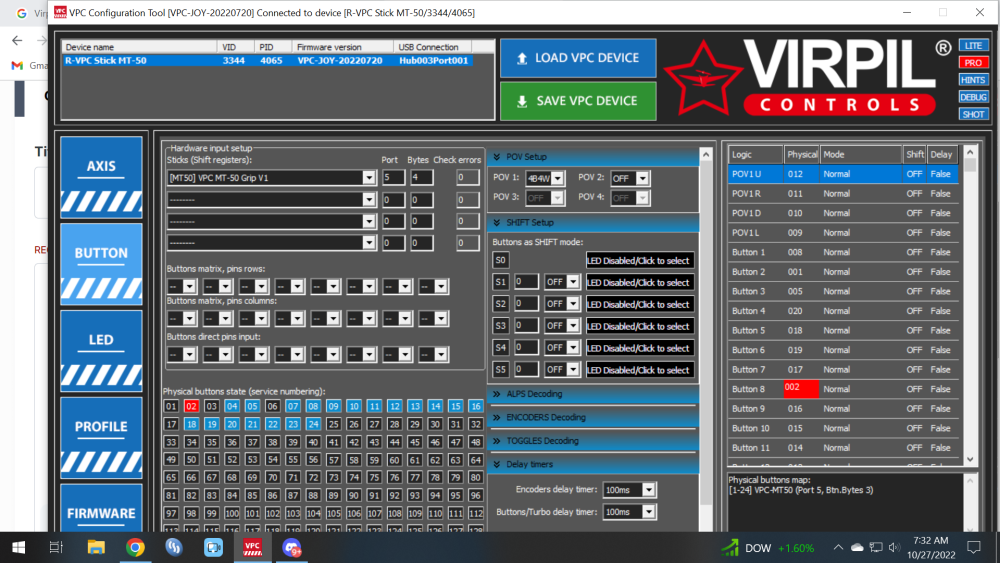The height and width of the screenshot is (563, 1000).
Task: Open Google Chrome from the taskbar
Action: pos(135,547)
